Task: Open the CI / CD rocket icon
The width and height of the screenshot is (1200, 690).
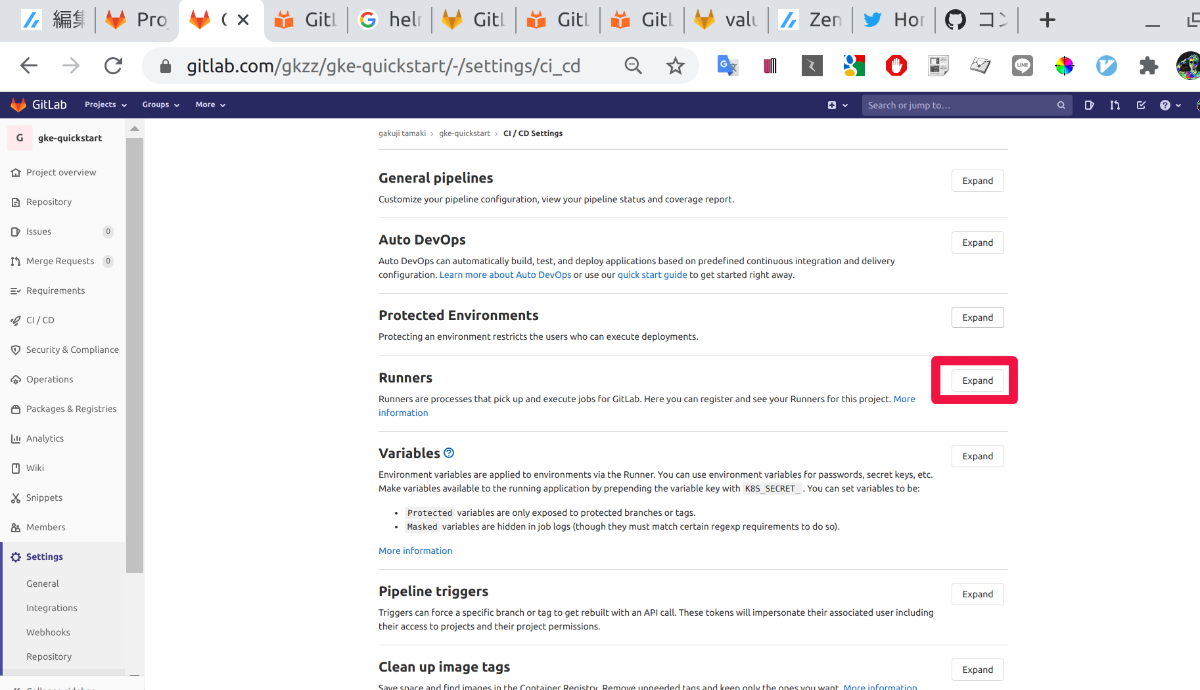Action: click(15, 320)
